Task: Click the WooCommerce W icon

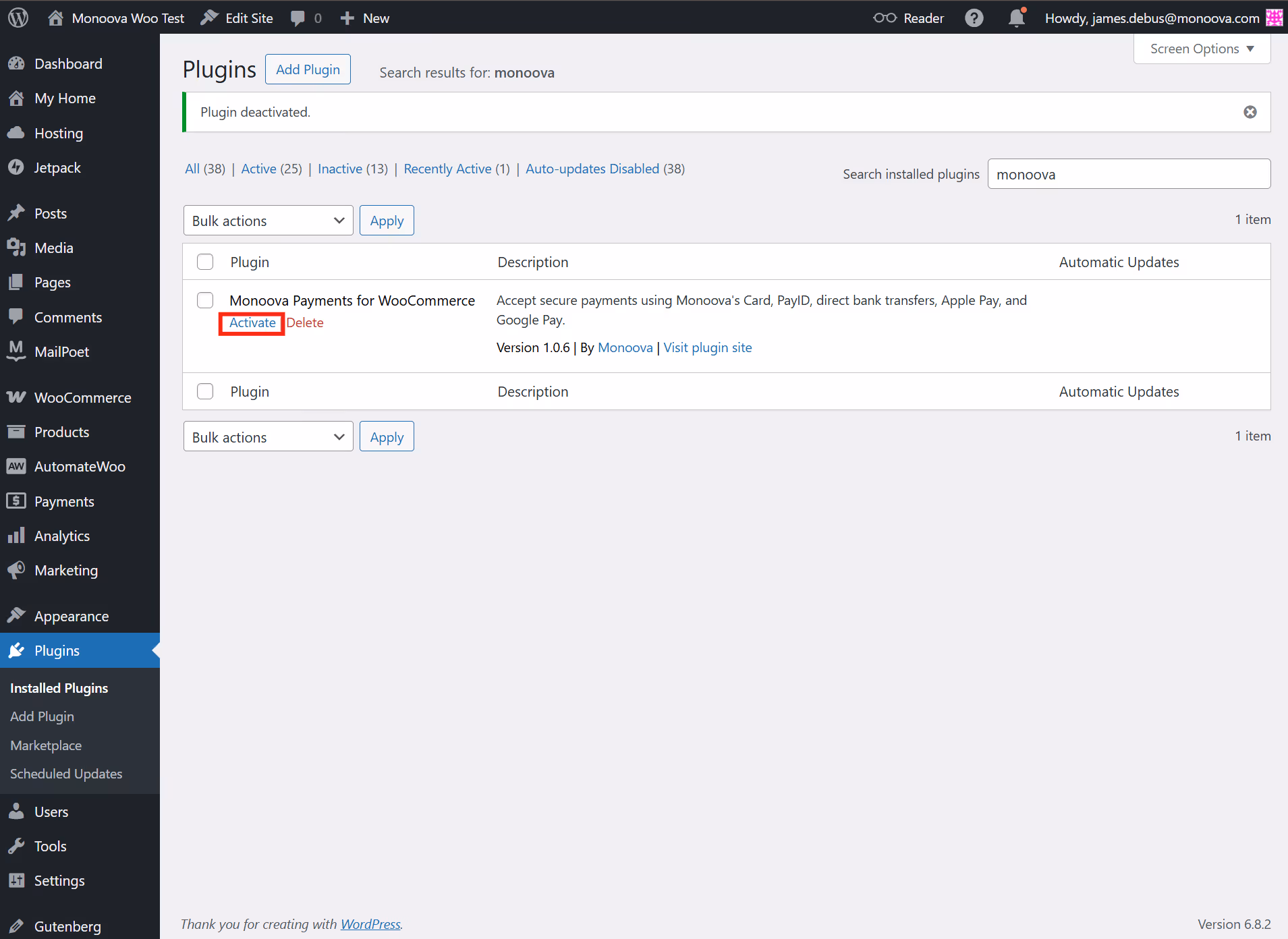Action: click(16, 397)
